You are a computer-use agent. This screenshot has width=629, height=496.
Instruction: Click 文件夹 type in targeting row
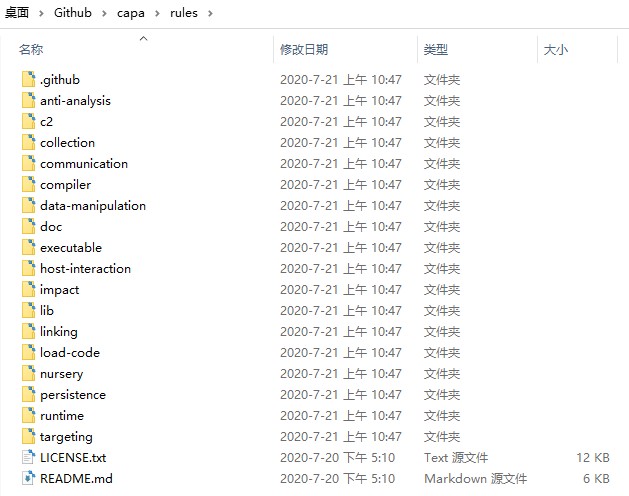(442, 437)
